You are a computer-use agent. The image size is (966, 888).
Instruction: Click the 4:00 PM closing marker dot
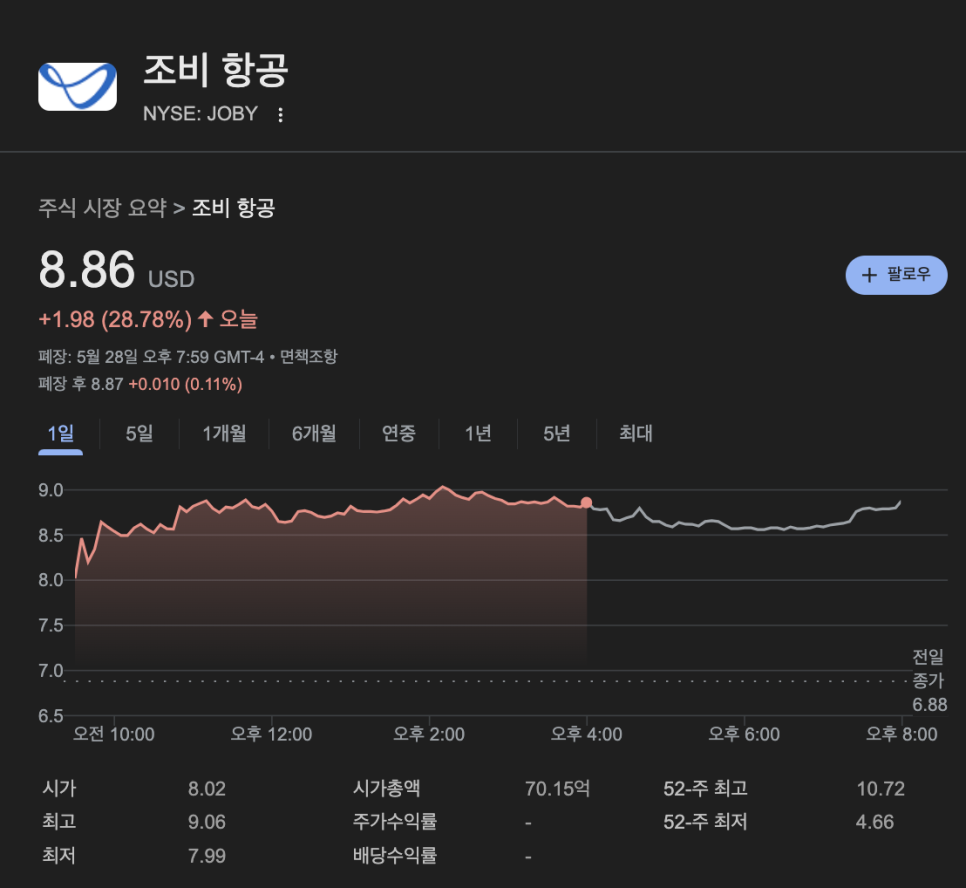click(x=586, y=503)
